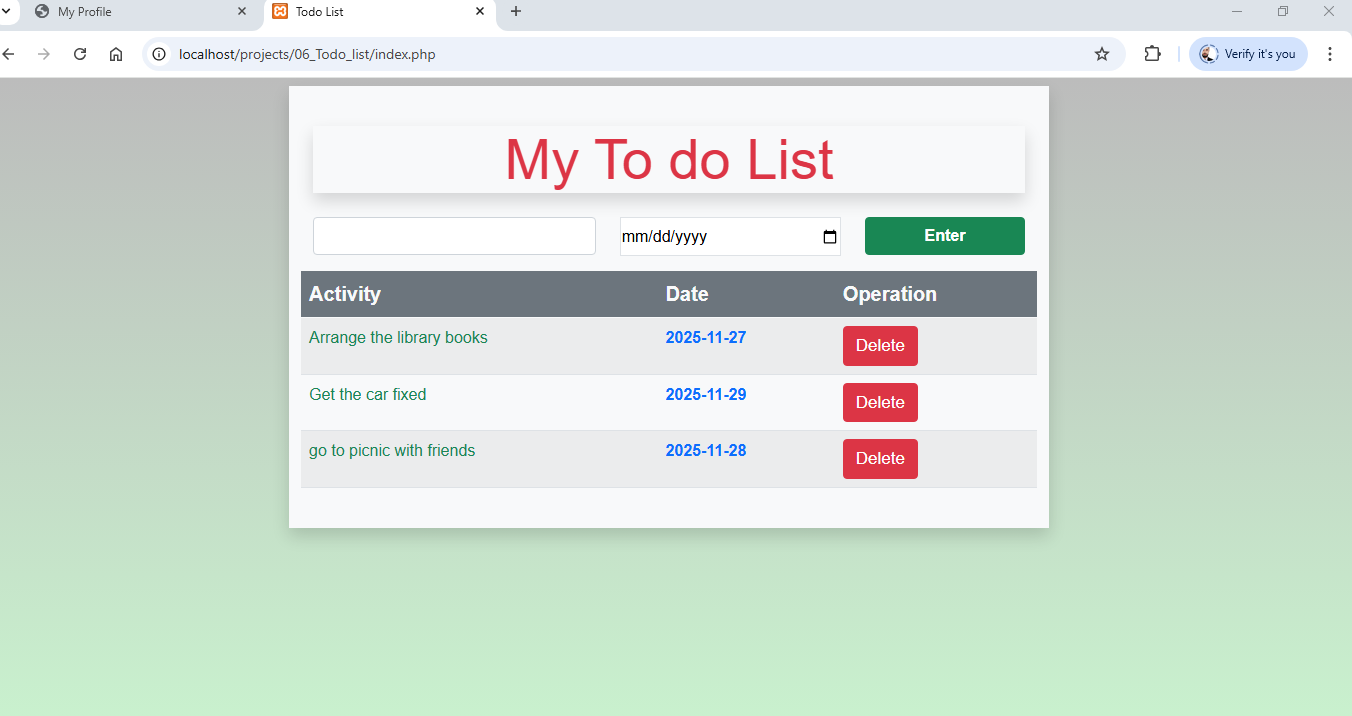
Task: Select the Todo List tab
Action: pos(370,12)
